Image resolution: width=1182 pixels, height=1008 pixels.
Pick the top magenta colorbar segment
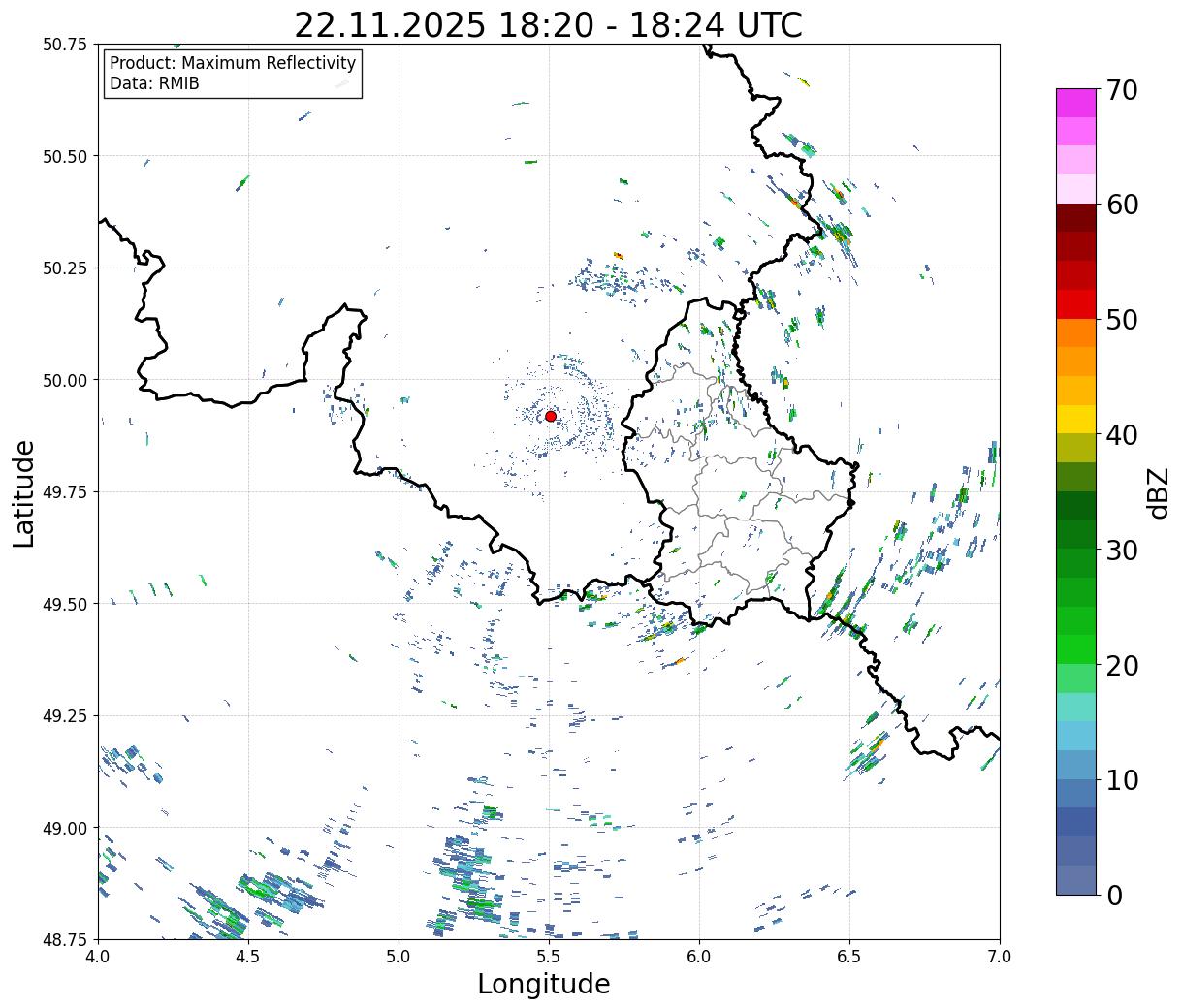pos(1076,103)
